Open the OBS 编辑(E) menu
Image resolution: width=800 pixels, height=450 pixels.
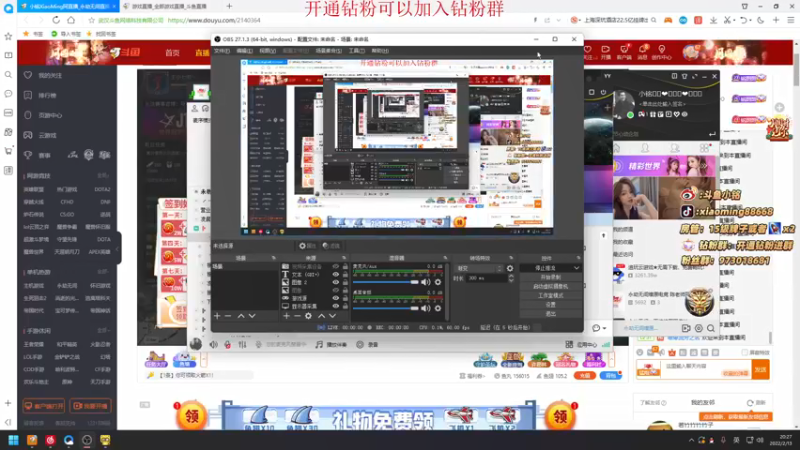tap(244, 51)
